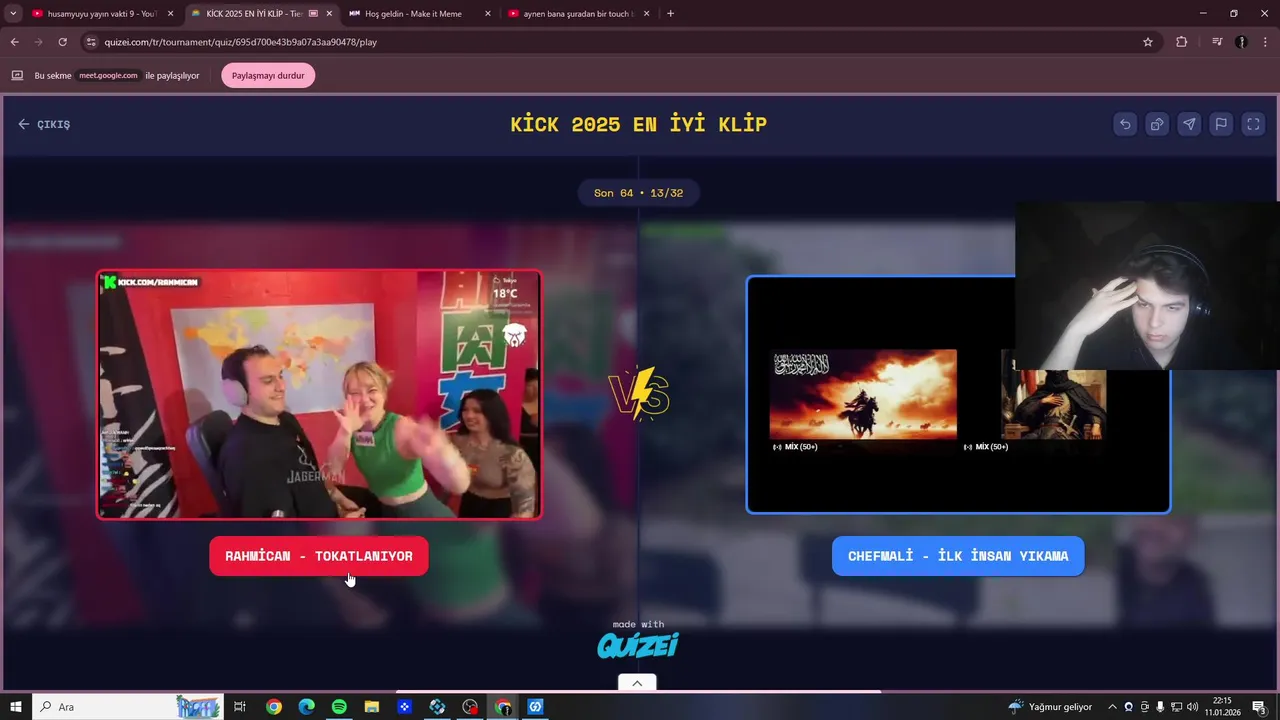Open the volume control in system tray

(x=1193, y=707)
